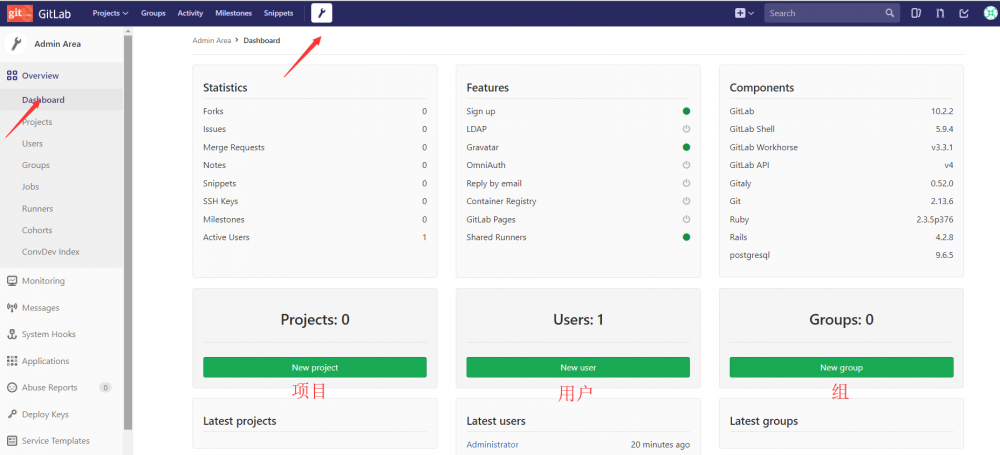This screenshot has width=1000, height=455.
Task: Click the LDAP disabled power icon
Action: point(686,129)
